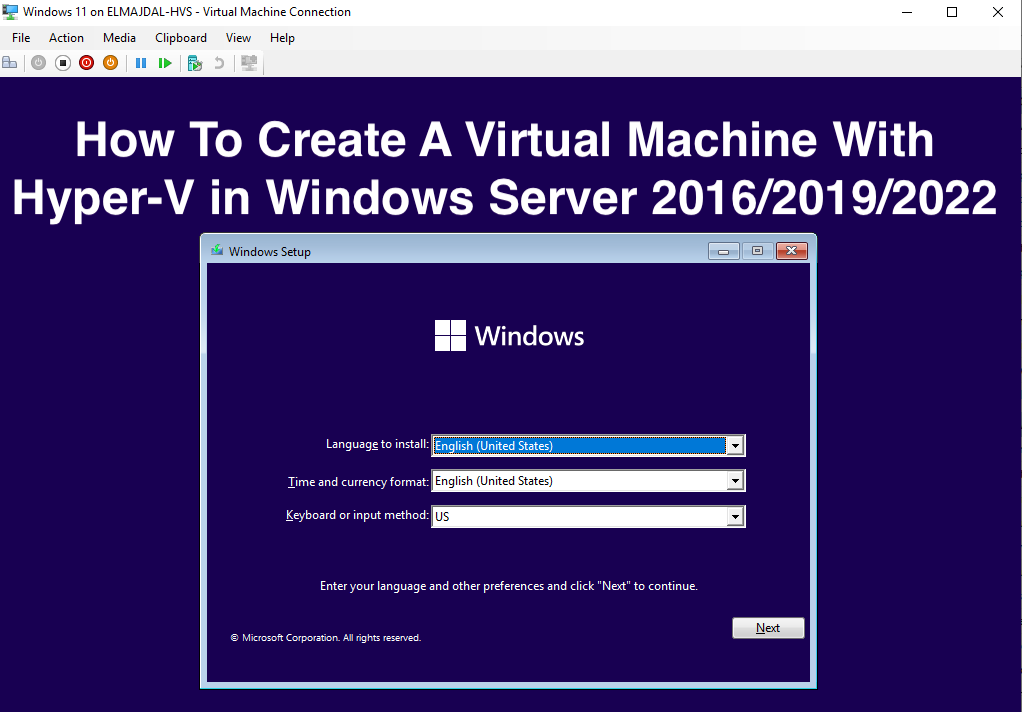1022x712 pixels.
Task: Expand the Language to install dropdown
Action: pos(735,445)
